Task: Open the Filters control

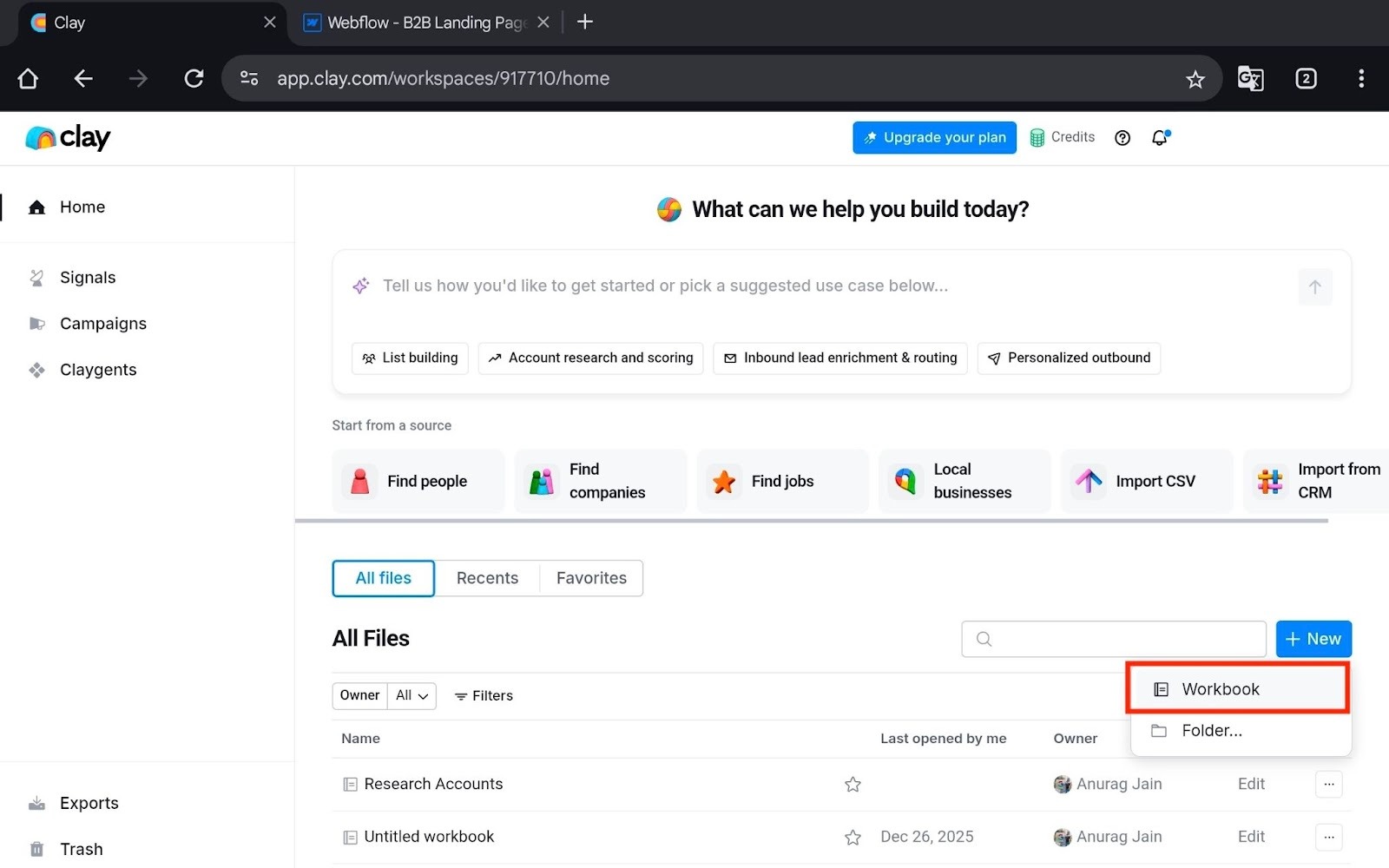Action: [484, 696]
